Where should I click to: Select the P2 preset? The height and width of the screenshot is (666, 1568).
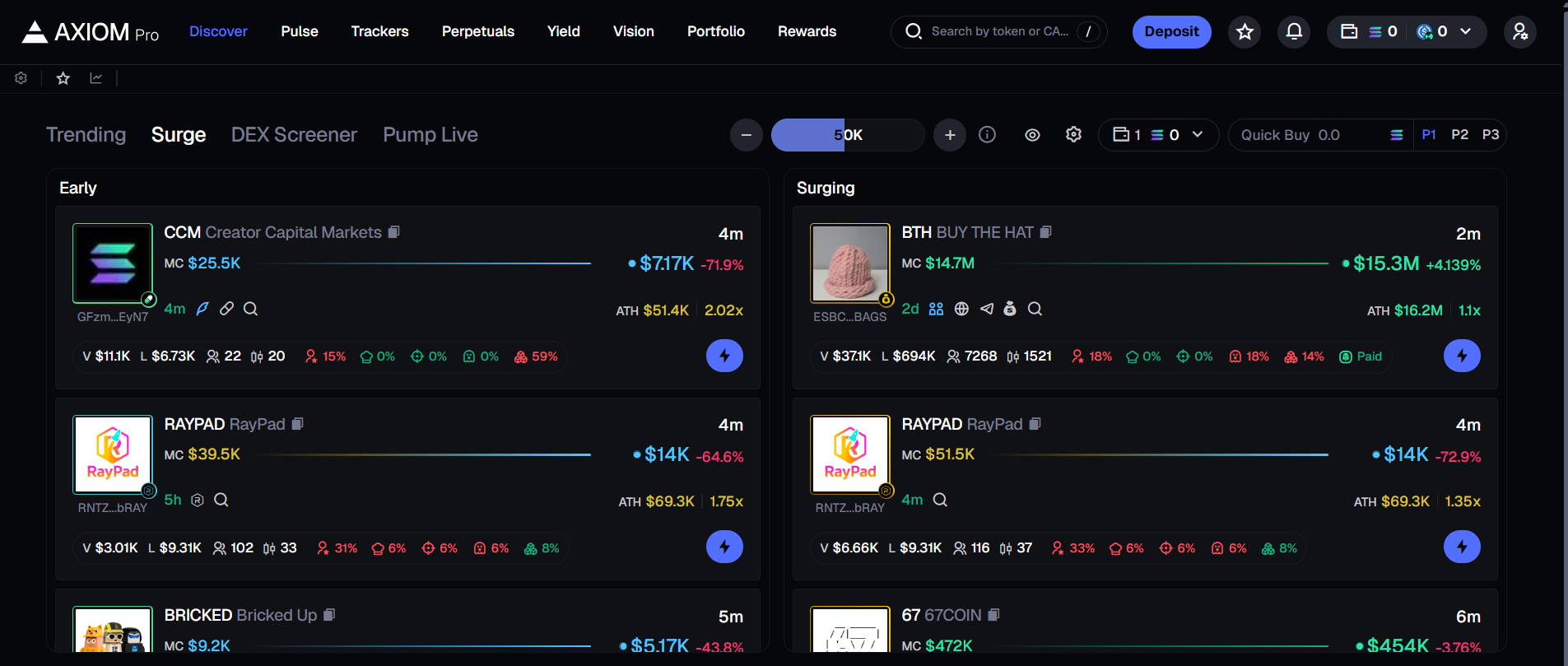(x=1459, y=135)
